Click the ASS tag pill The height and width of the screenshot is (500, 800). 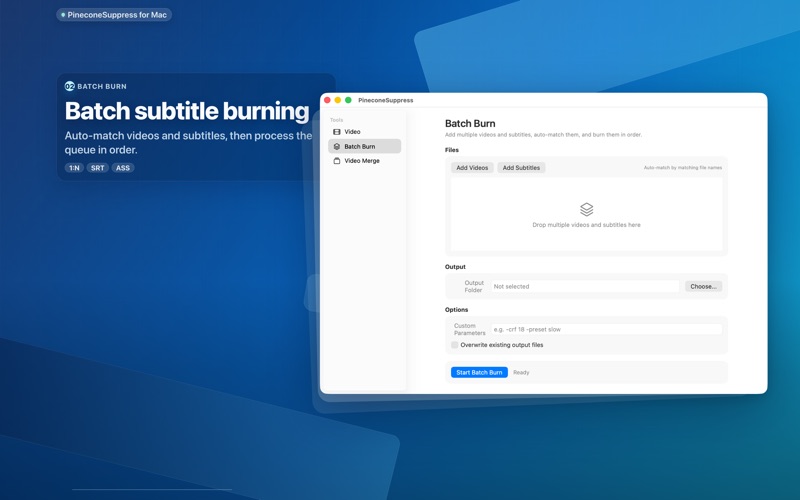click(x=122, y=168)
